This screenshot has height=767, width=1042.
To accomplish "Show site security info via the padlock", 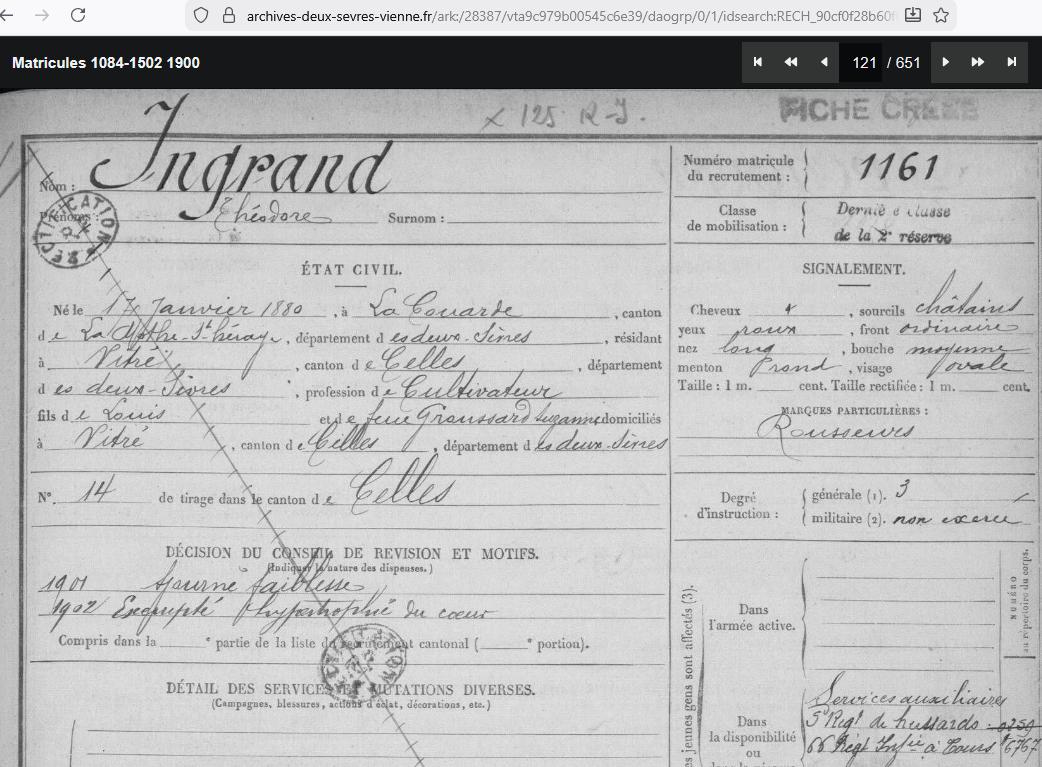I will coord(227,15).
